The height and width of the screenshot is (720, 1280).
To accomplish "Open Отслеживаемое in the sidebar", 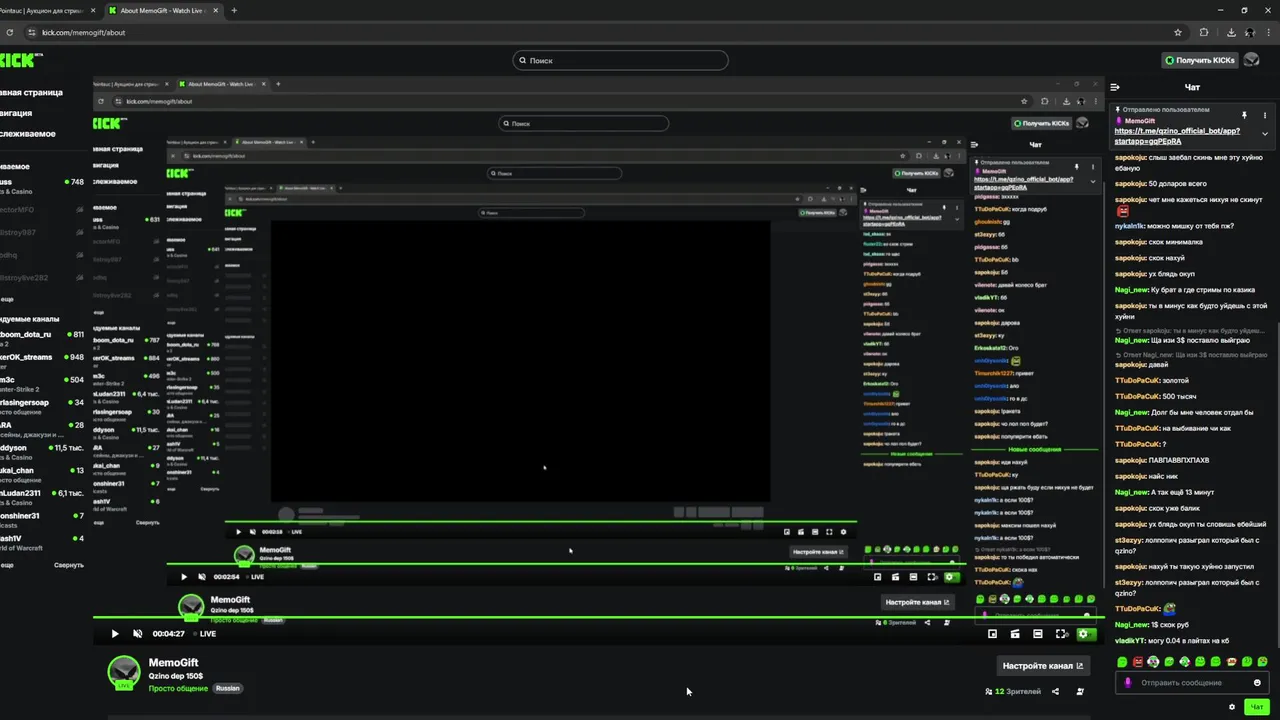I will click(28, 133).
